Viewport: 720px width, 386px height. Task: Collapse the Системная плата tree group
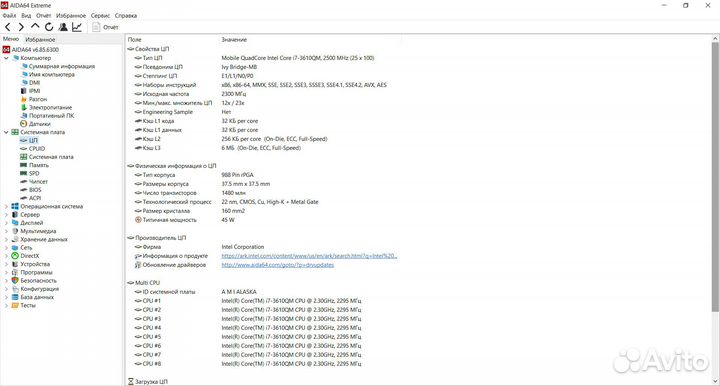pyautogui.click(x=6, y=132)
